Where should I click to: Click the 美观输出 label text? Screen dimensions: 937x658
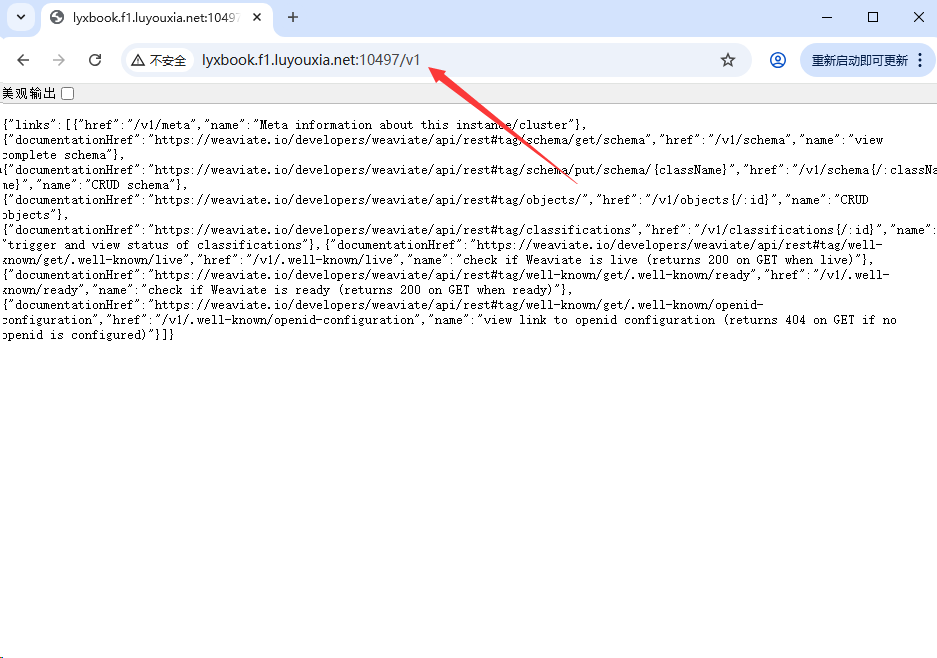tap(29, 93)
